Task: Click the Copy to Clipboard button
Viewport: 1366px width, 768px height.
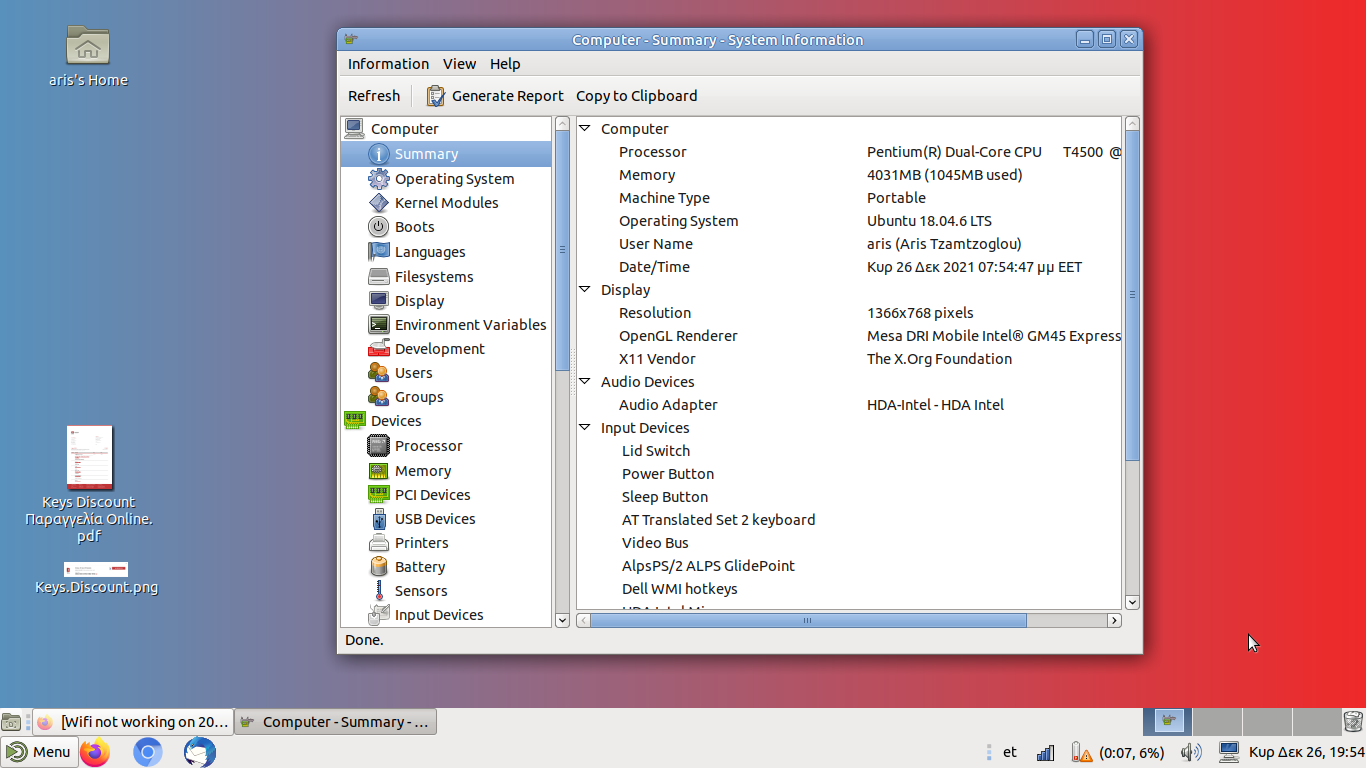Action: pyautogui.click(x=637, y=96)
